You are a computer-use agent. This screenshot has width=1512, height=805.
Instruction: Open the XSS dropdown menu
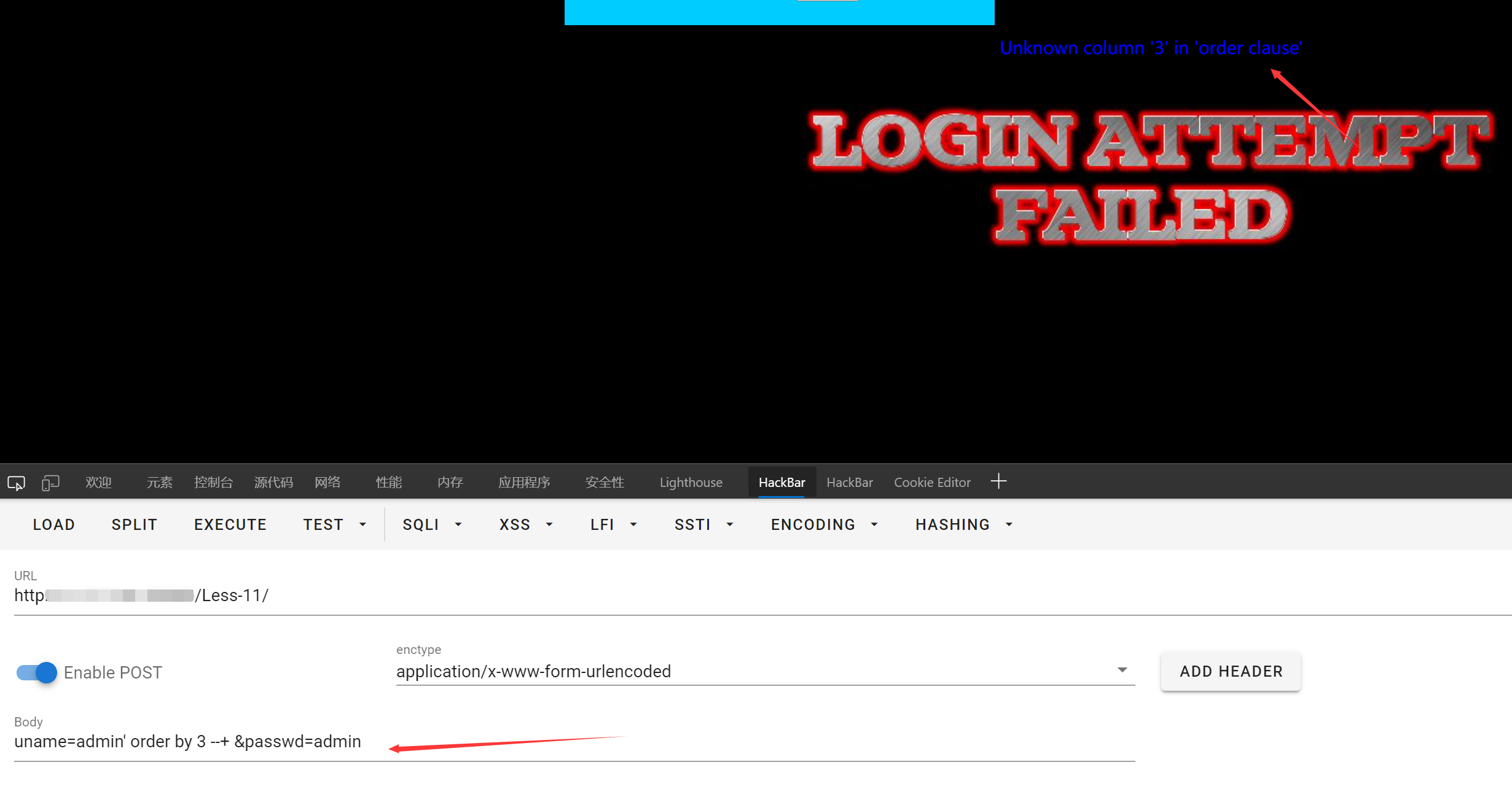coord(526,524)
